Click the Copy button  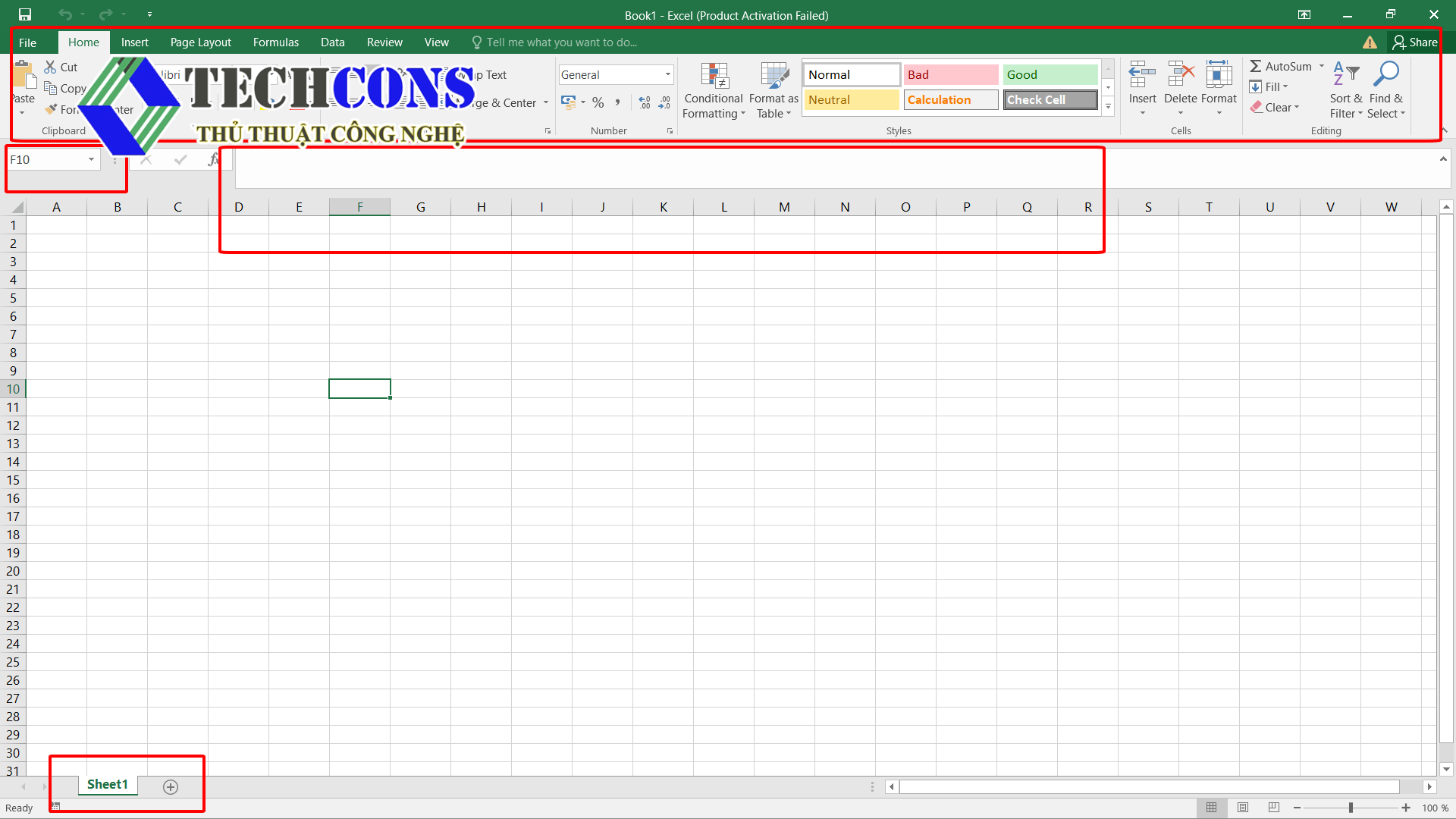coord(65,88)
